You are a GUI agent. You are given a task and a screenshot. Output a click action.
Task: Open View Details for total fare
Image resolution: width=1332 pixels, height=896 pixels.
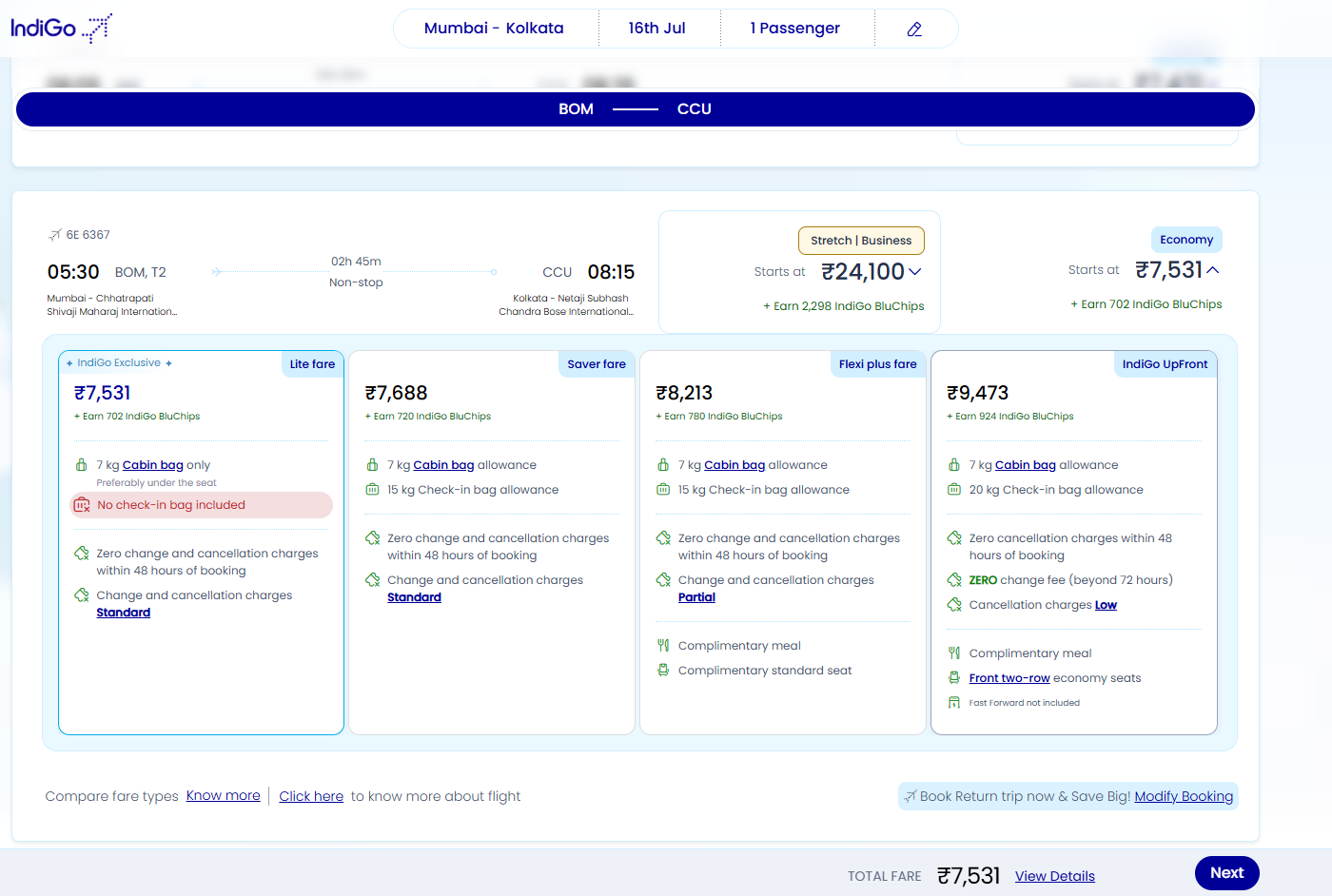tap(1055, 876)
